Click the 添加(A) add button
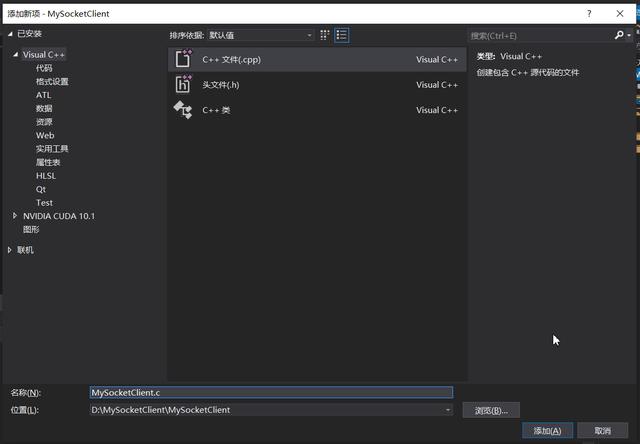 tap(547, 431)
